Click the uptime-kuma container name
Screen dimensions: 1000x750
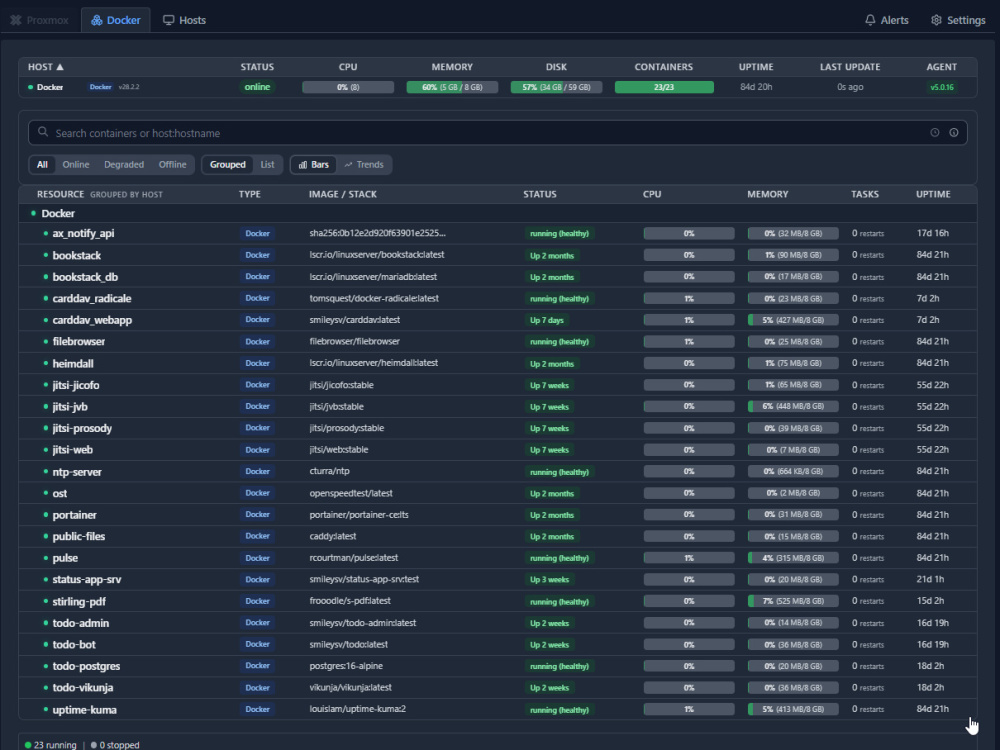[84, 709]
